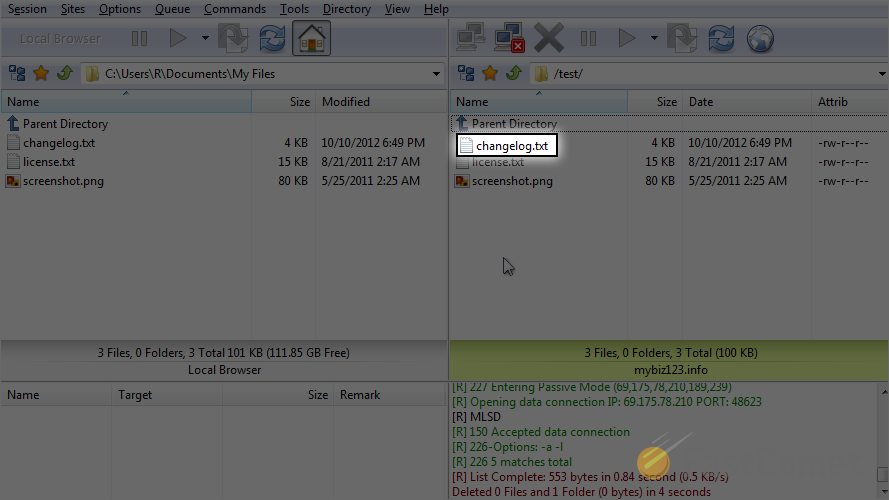
Task: Expand the remote /test/ path dropdown
Action: tap(881, 73)
